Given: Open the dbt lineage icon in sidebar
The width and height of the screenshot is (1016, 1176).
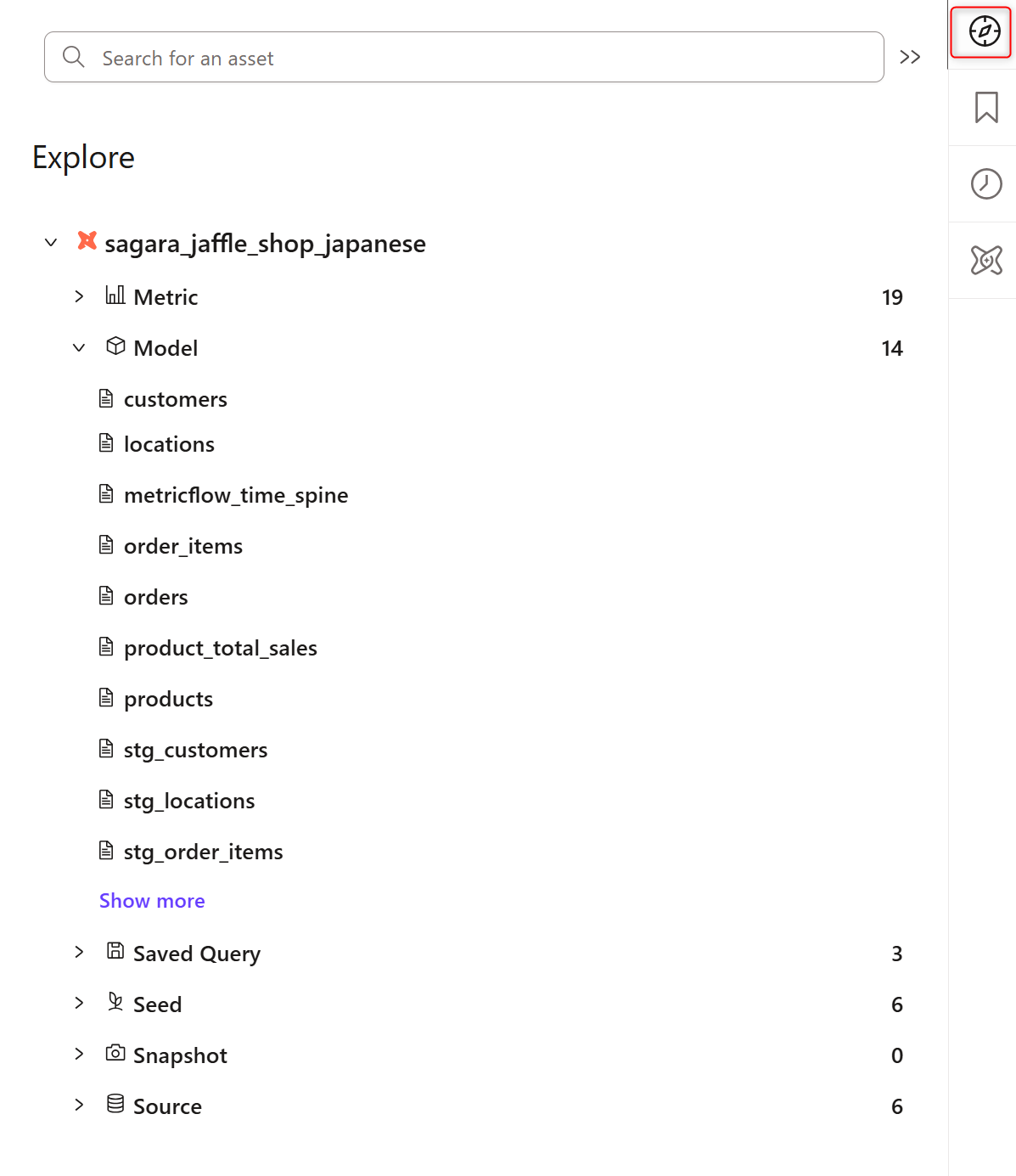Looking at the screenshot, I should pos(985,261).
